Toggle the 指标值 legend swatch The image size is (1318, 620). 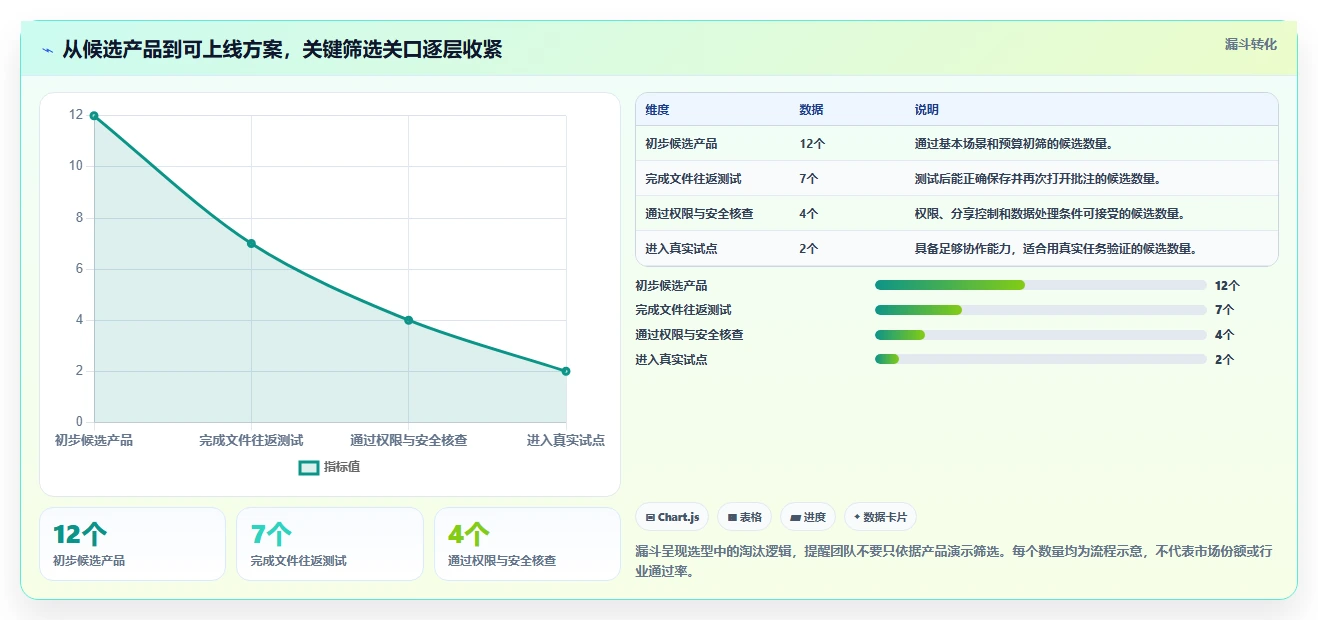pyautogui.click(x=309, y=467)
